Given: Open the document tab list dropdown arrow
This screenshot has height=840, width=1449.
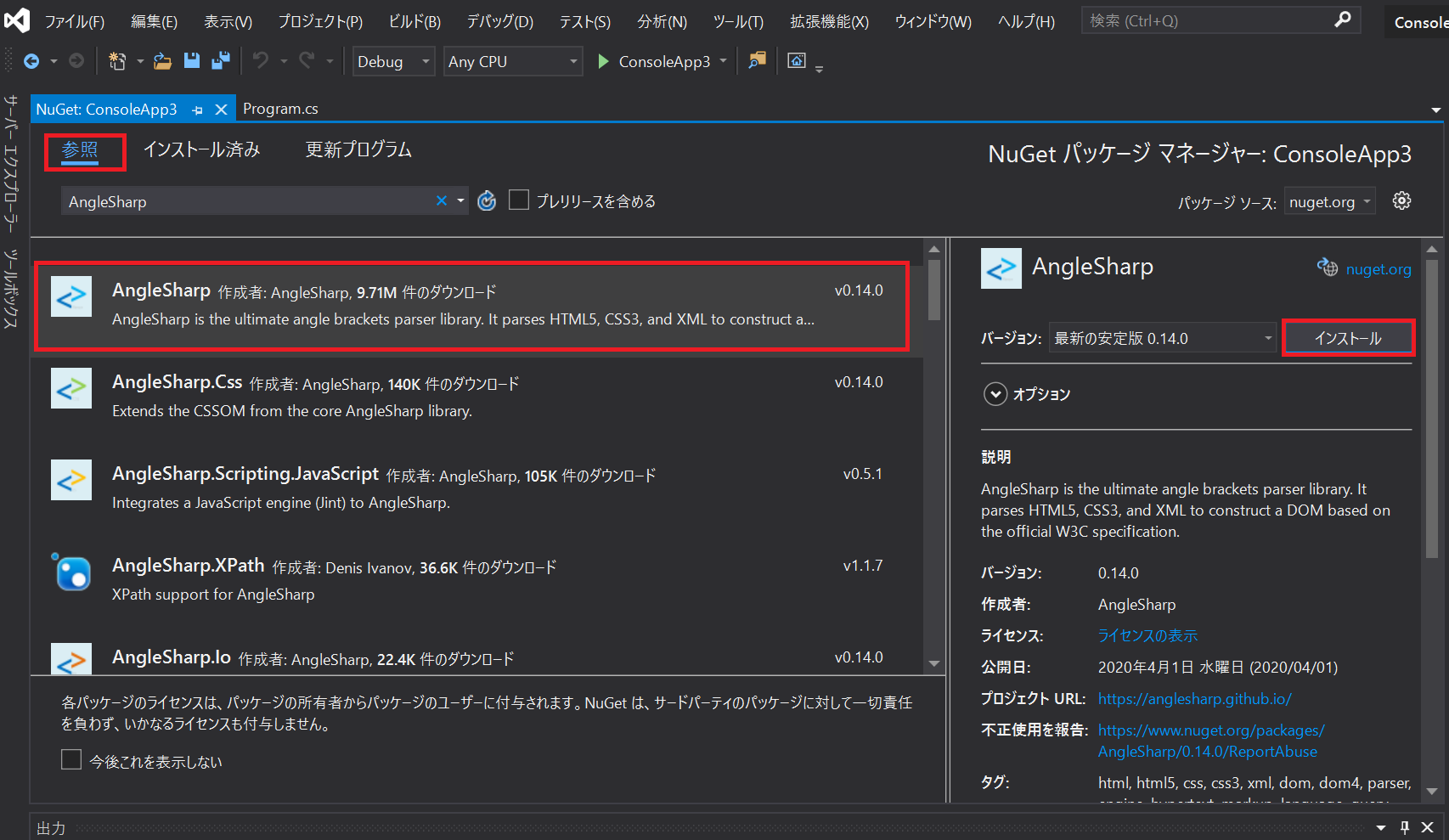Looking at the screenshot, I should click(x=1436, y=110).
